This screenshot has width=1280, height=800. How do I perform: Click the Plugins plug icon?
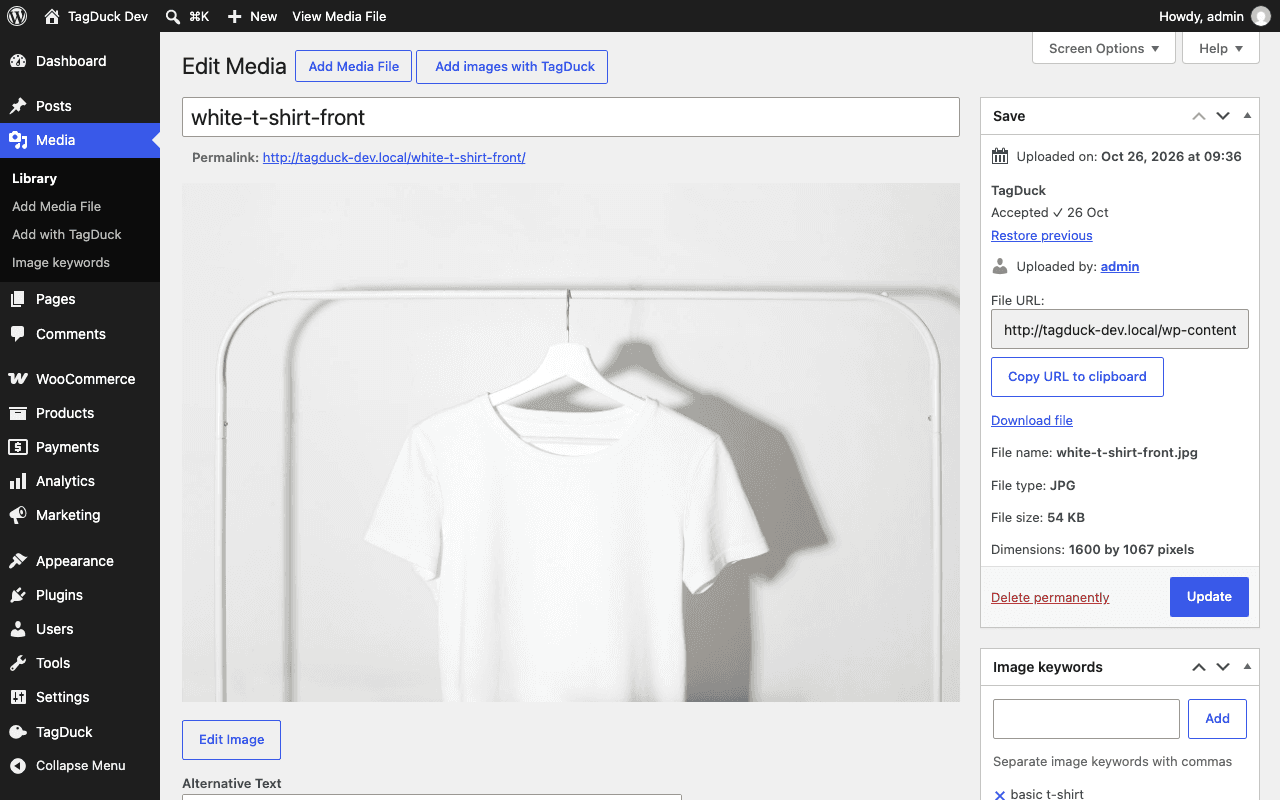(18, 595)
